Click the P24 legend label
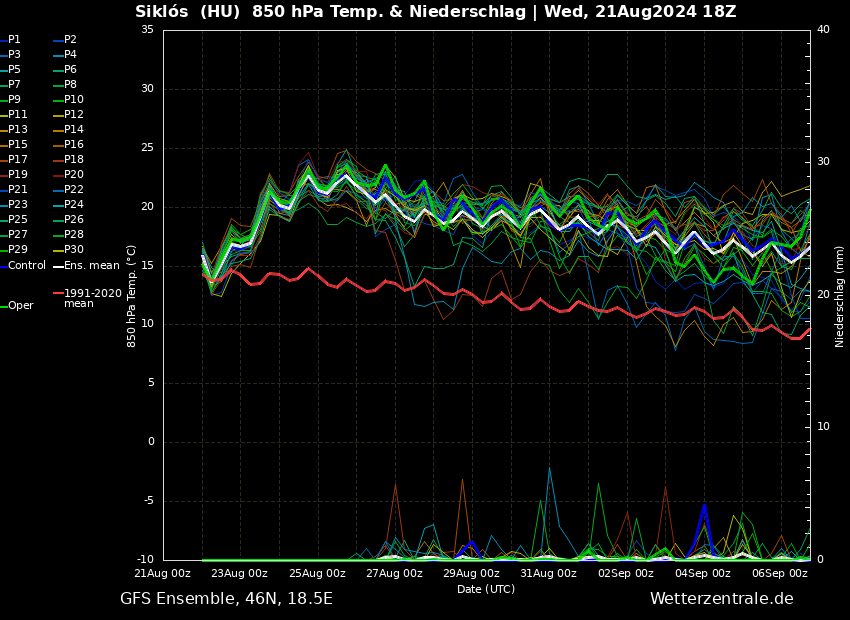The image size is (850, 620). [x=73, y=205]
